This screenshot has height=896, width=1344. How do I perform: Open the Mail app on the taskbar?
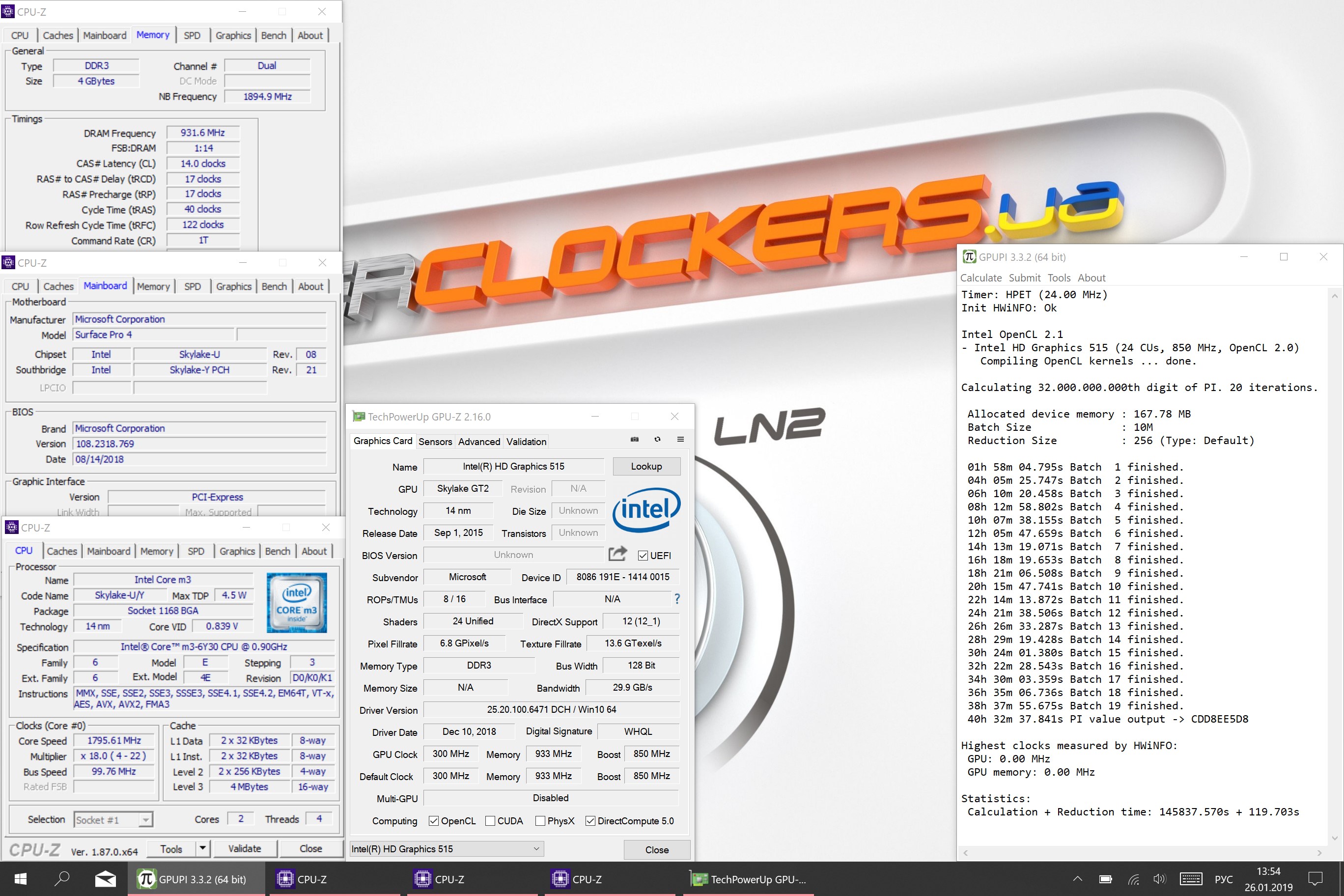[105, 879]
